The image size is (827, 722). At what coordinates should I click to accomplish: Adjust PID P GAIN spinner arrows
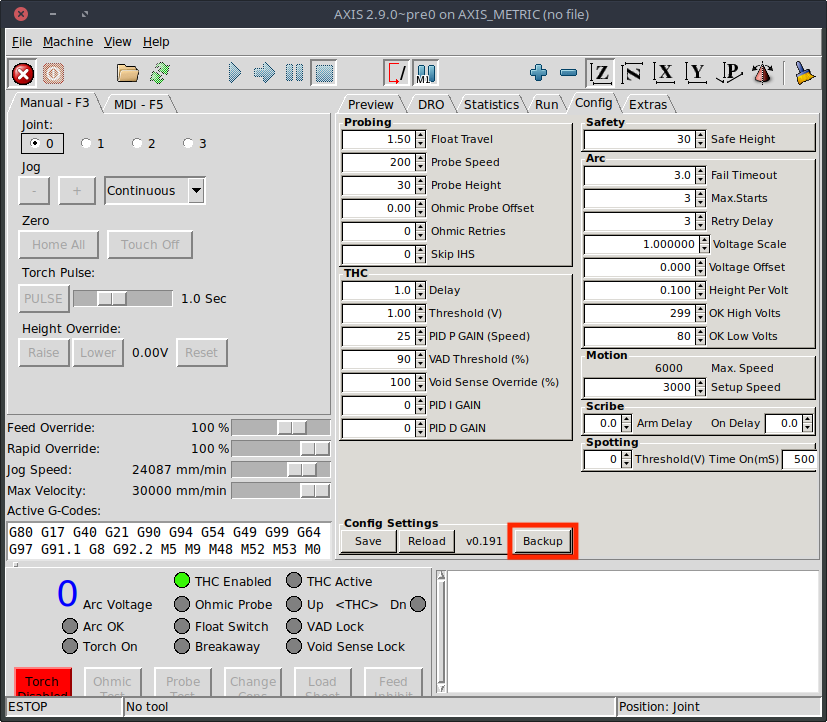point(420,336)
